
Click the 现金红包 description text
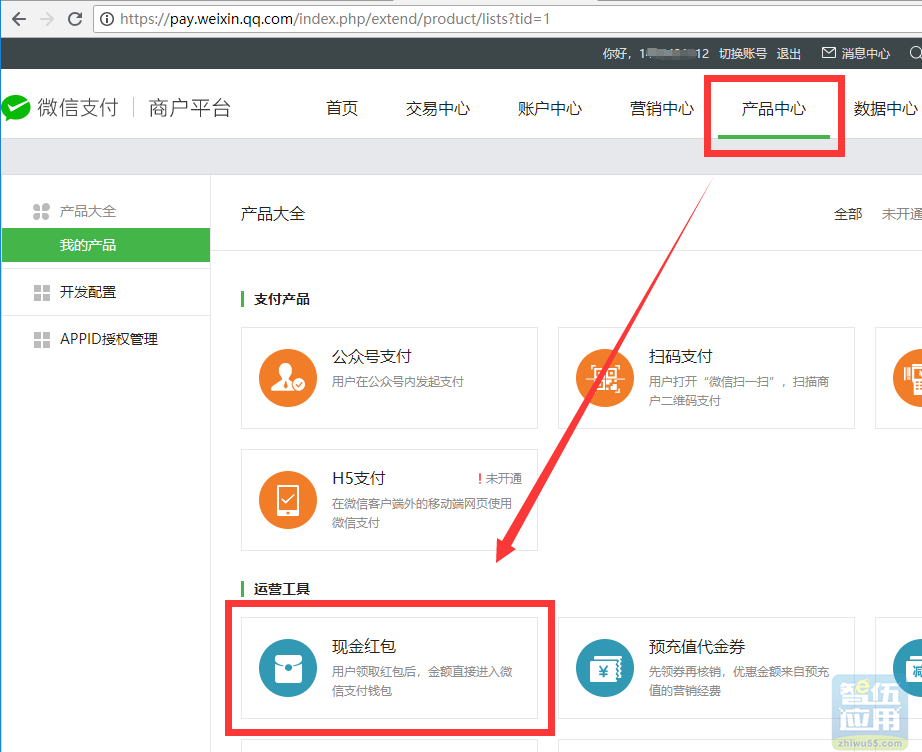pos(422,681)
